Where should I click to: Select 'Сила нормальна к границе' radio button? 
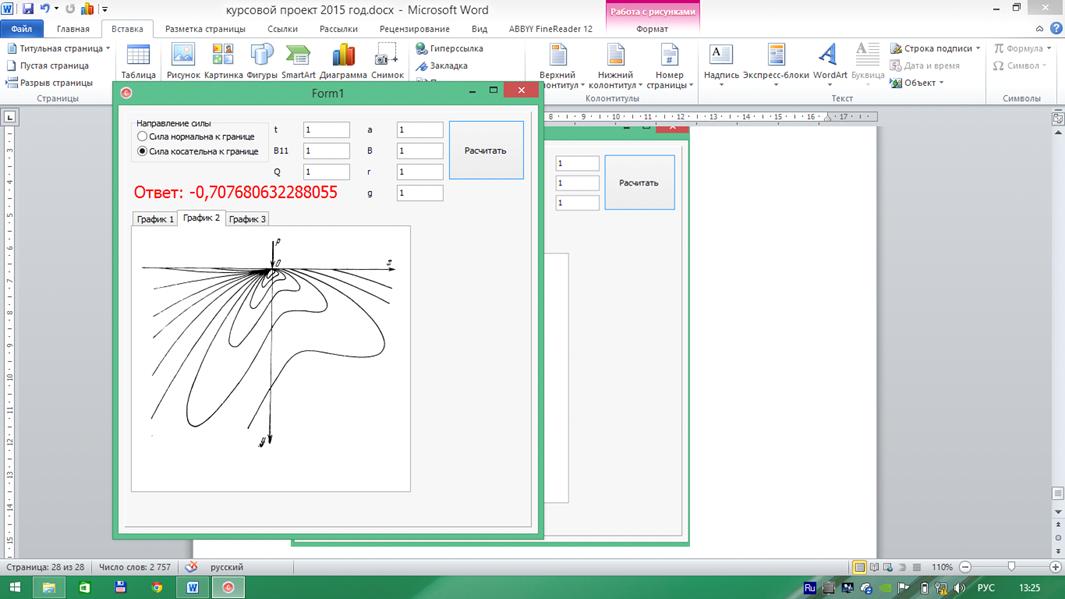[x=143, y=137]
